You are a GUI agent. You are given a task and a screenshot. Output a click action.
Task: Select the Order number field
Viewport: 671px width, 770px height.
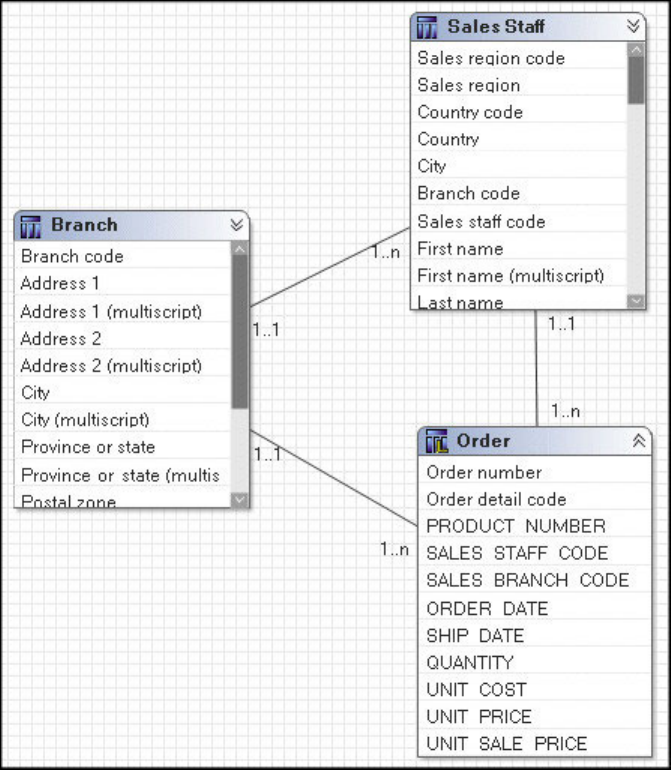[x=484, y=472]
